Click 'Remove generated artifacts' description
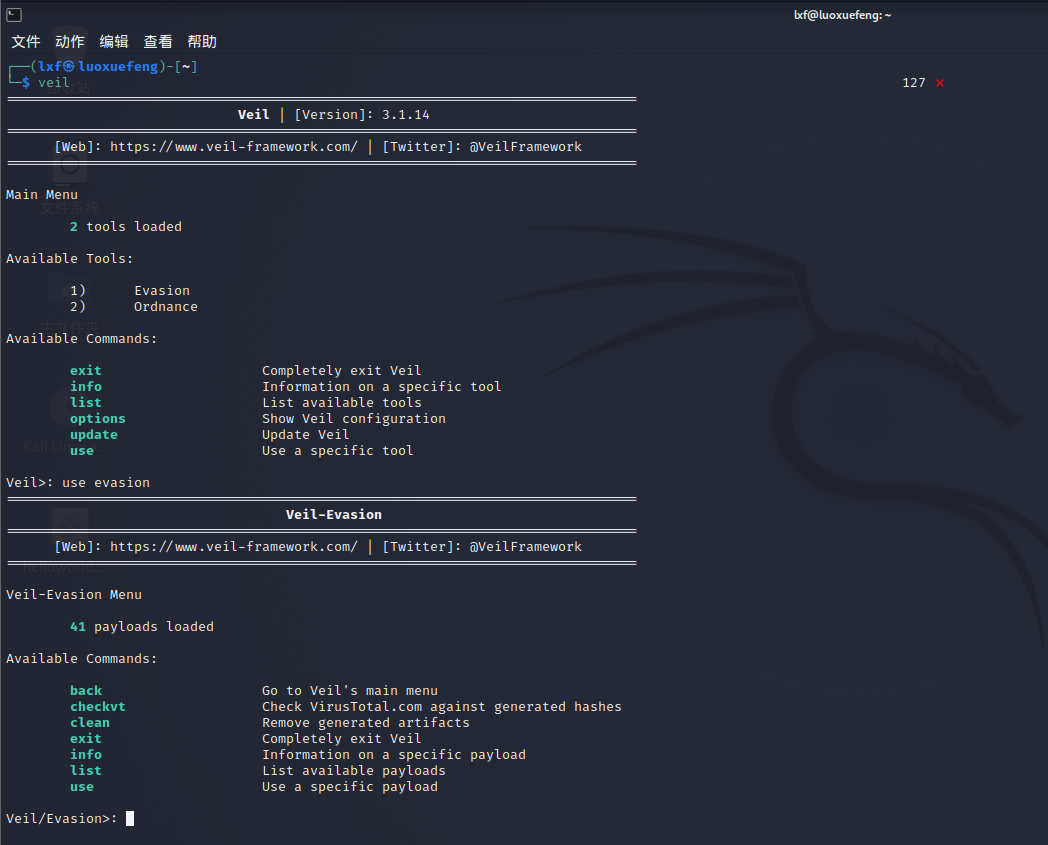 click(x=366, y=723)
